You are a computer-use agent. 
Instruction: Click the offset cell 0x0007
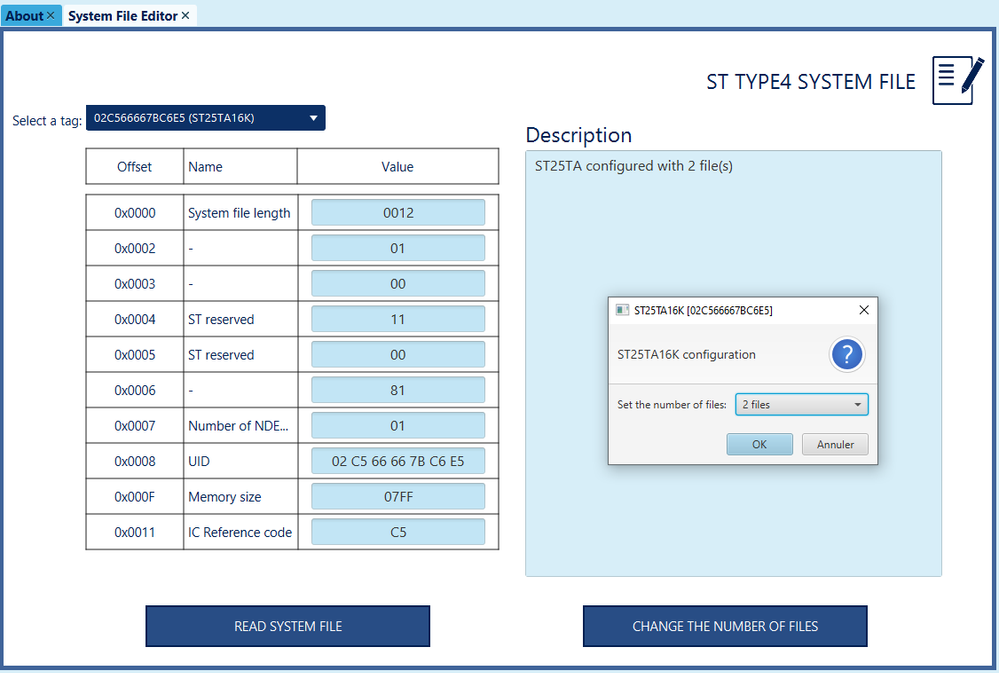tap(134, 426)
